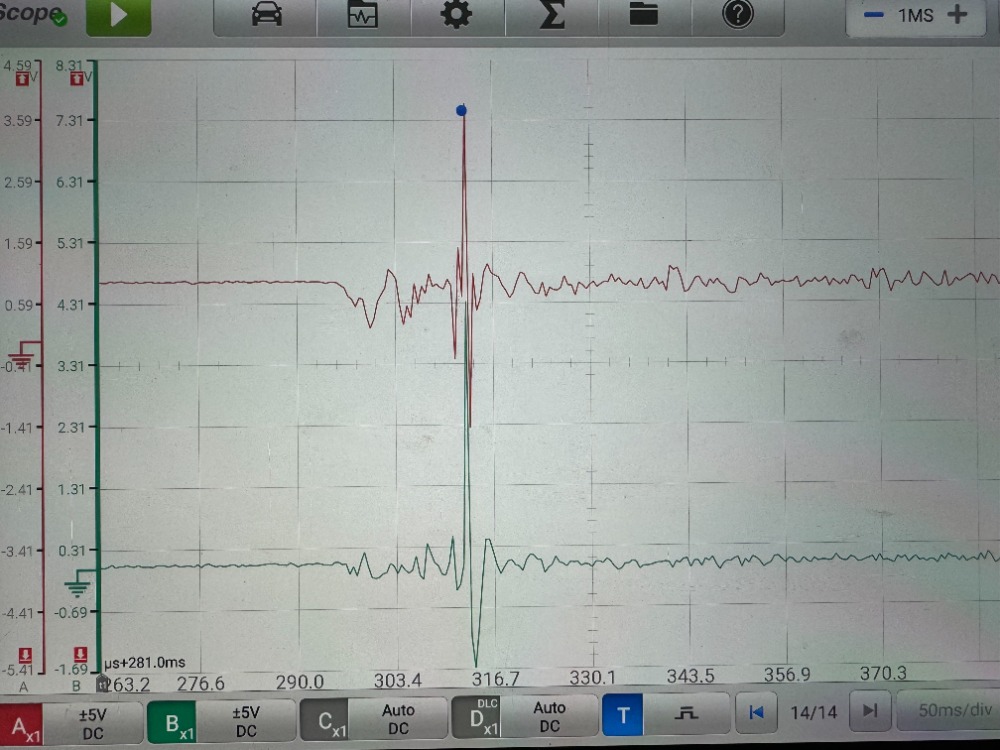This screenshot has width=1000, height=750.
Task: Click the blue T trigger button
Action: (624, 716)
